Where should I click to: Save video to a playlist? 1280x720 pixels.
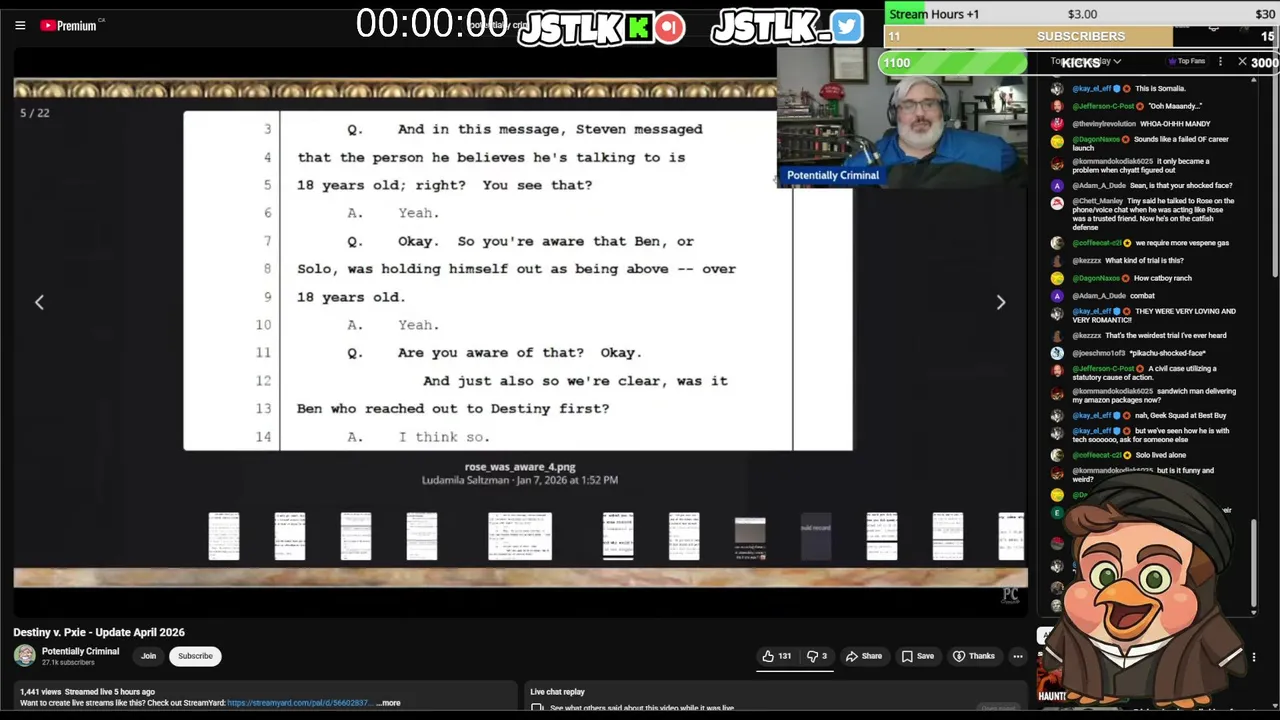click(x=918, y=656)
